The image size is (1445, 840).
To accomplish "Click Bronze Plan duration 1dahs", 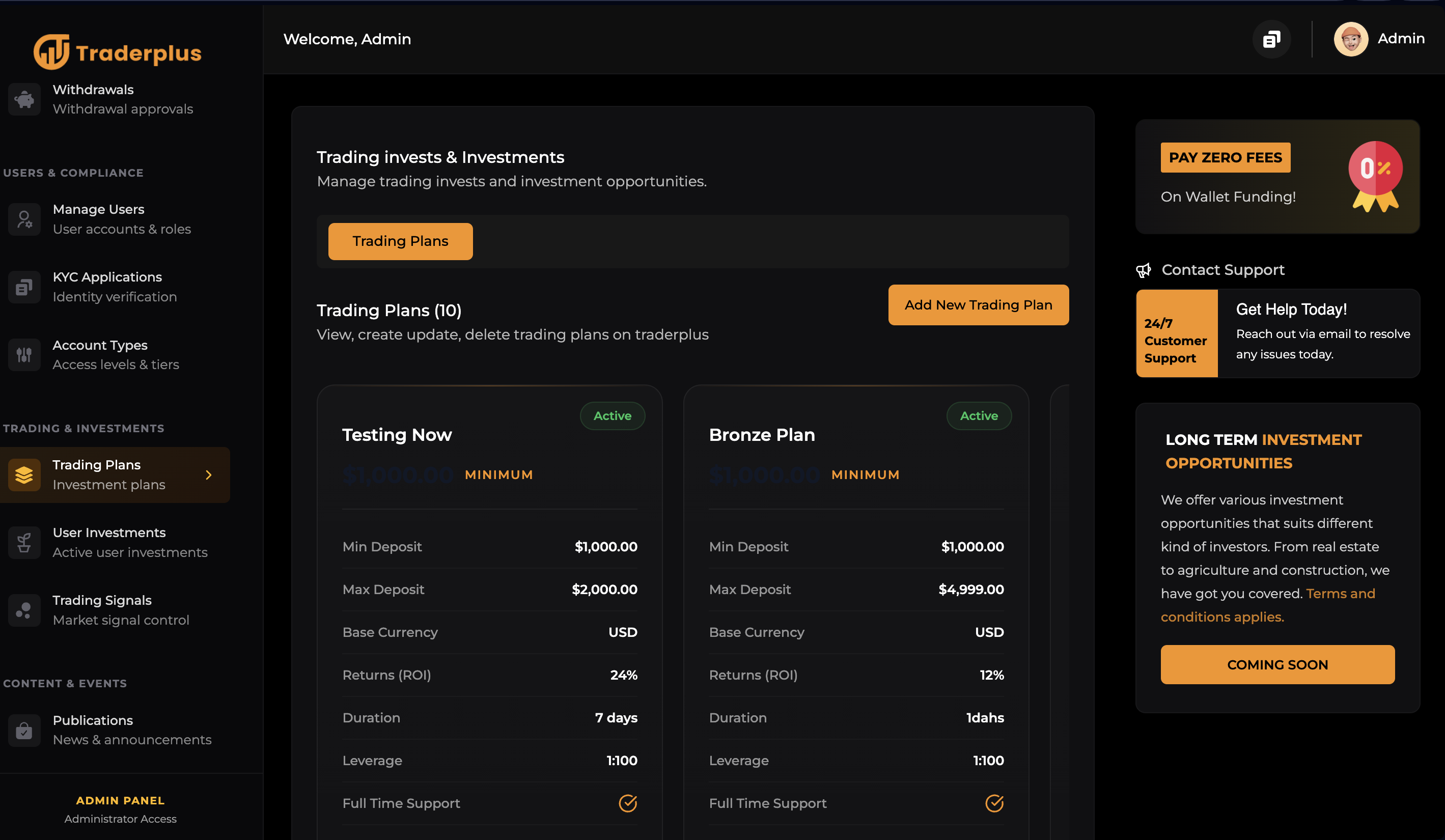I will coord(985,718).
